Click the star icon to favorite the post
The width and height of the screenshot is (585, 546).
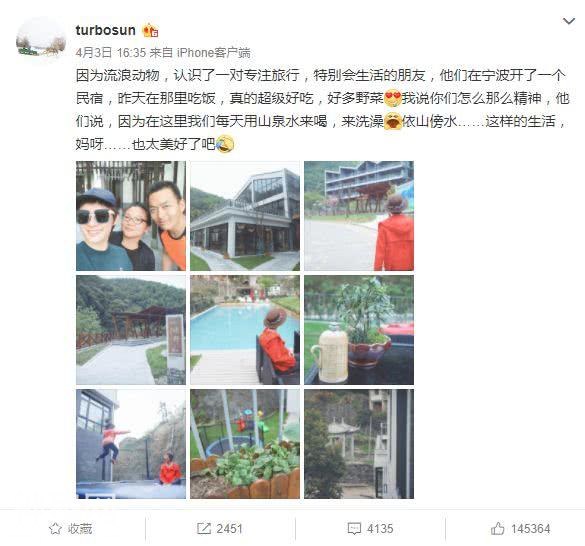tap(55, 528)
